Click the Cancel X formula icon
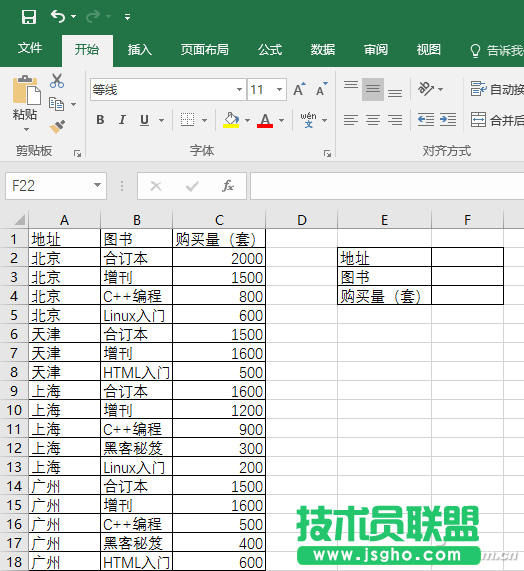Image resolution: width=524 pixels, height=571 pixels. point(156,186)
